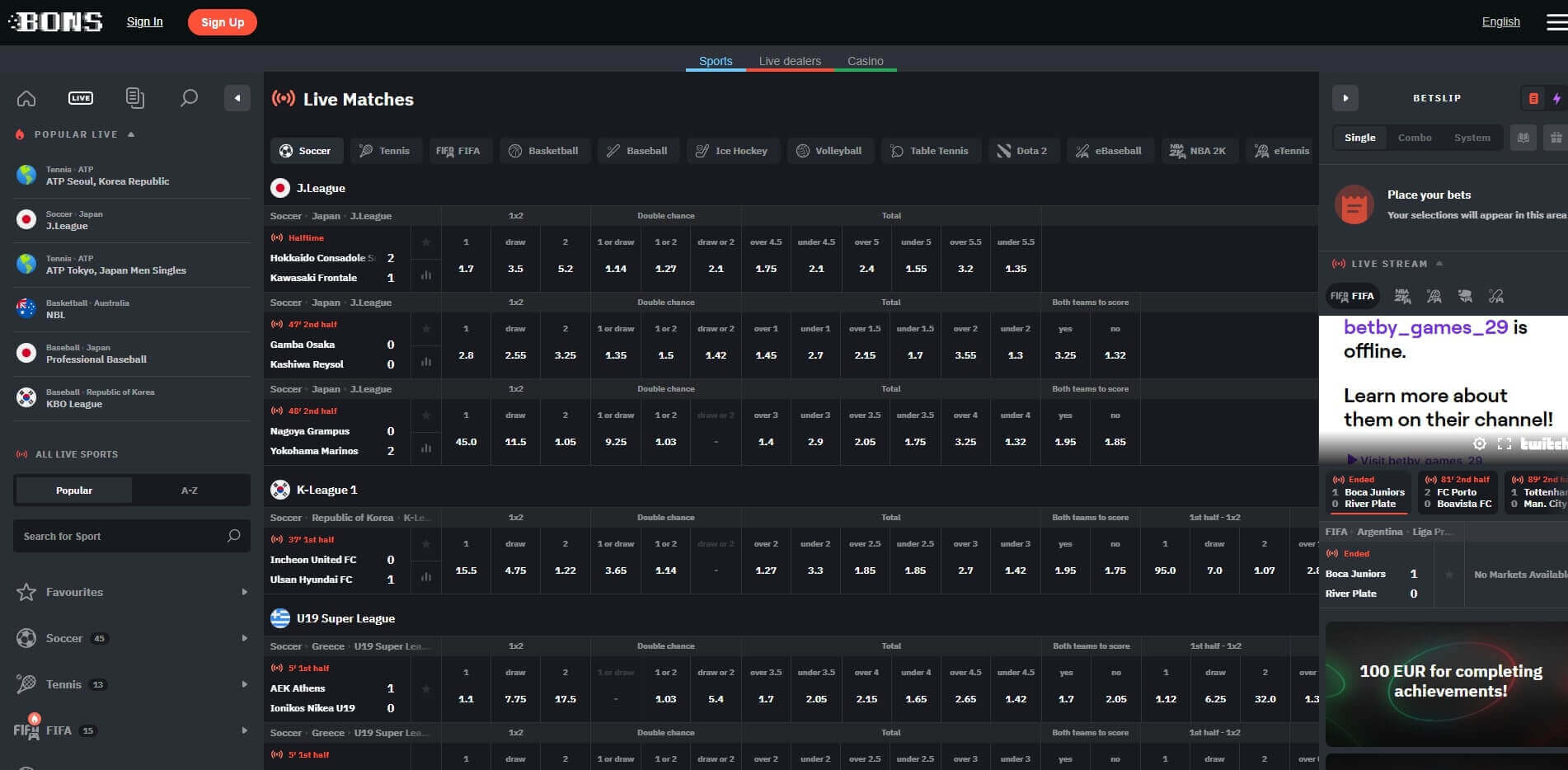Collapse the Live Stream section

coord(1439,264)
